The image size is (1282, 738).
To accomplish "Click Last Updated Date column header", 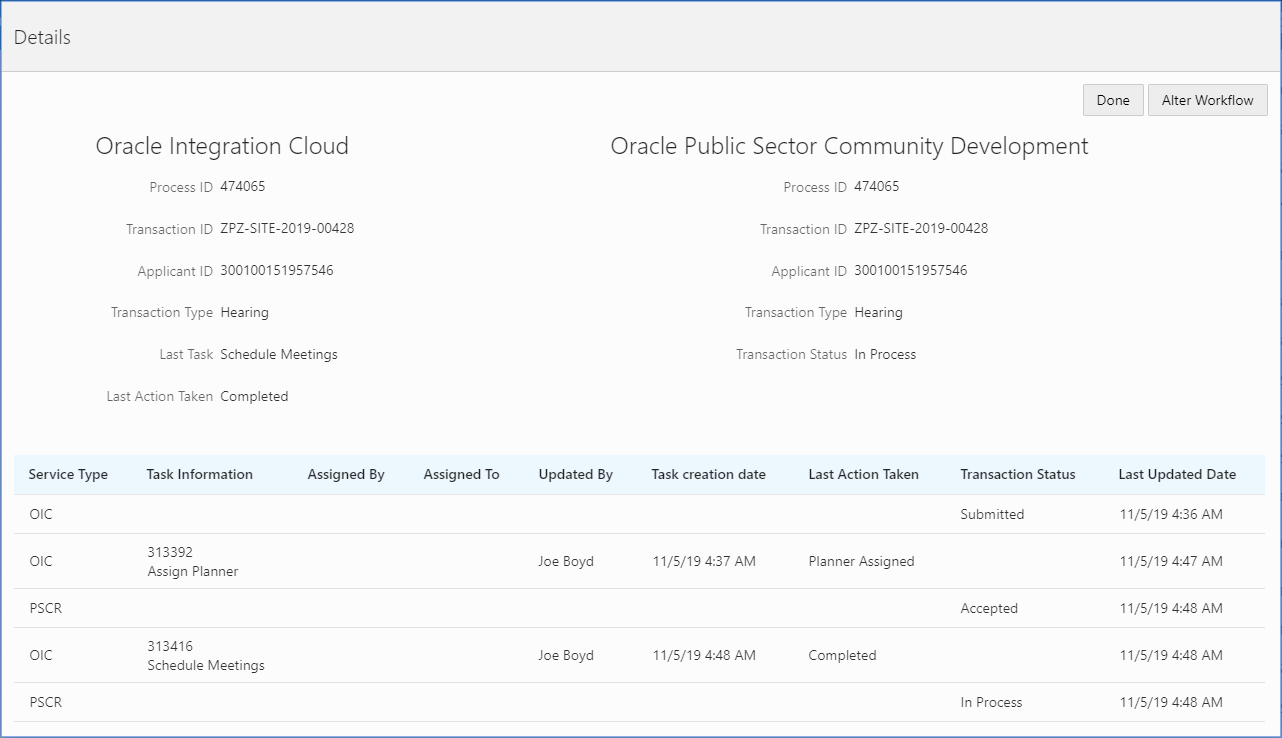I will coord(1177,474).
